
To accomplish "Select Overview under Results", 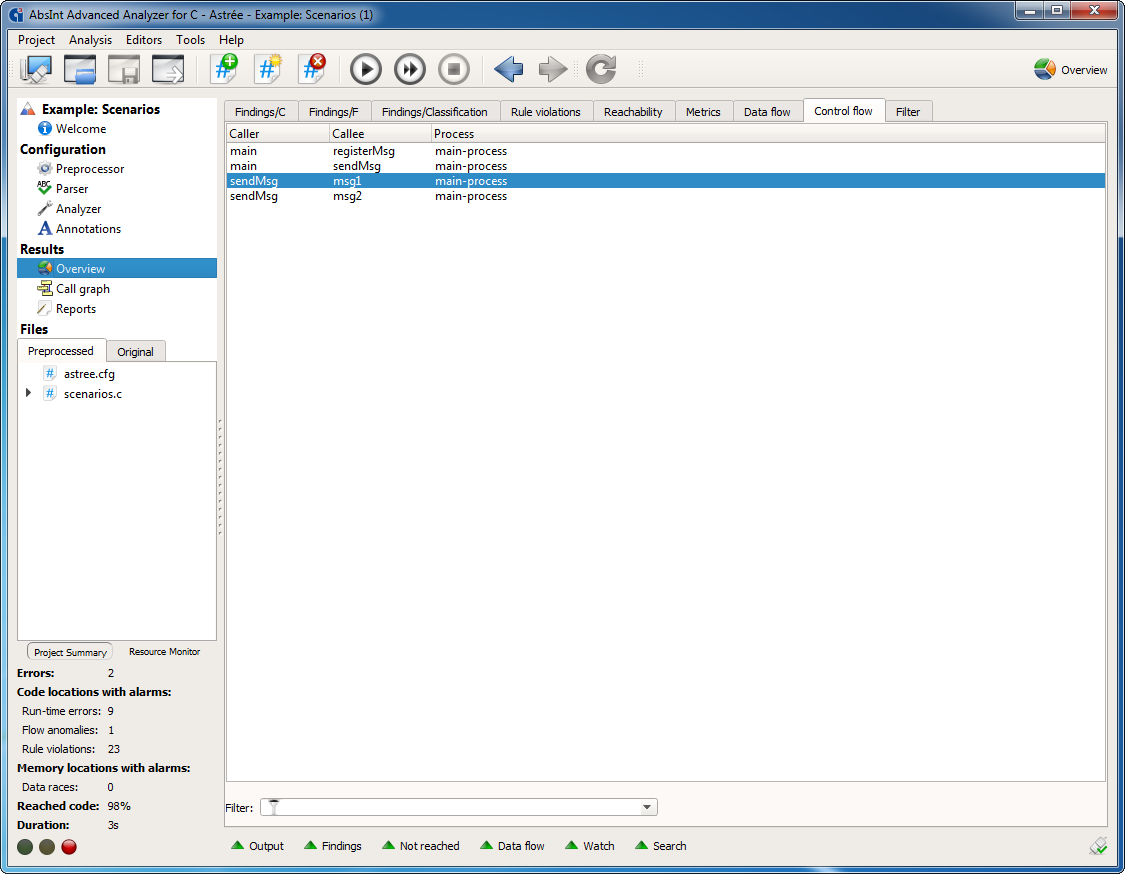I will click(117, 268).
